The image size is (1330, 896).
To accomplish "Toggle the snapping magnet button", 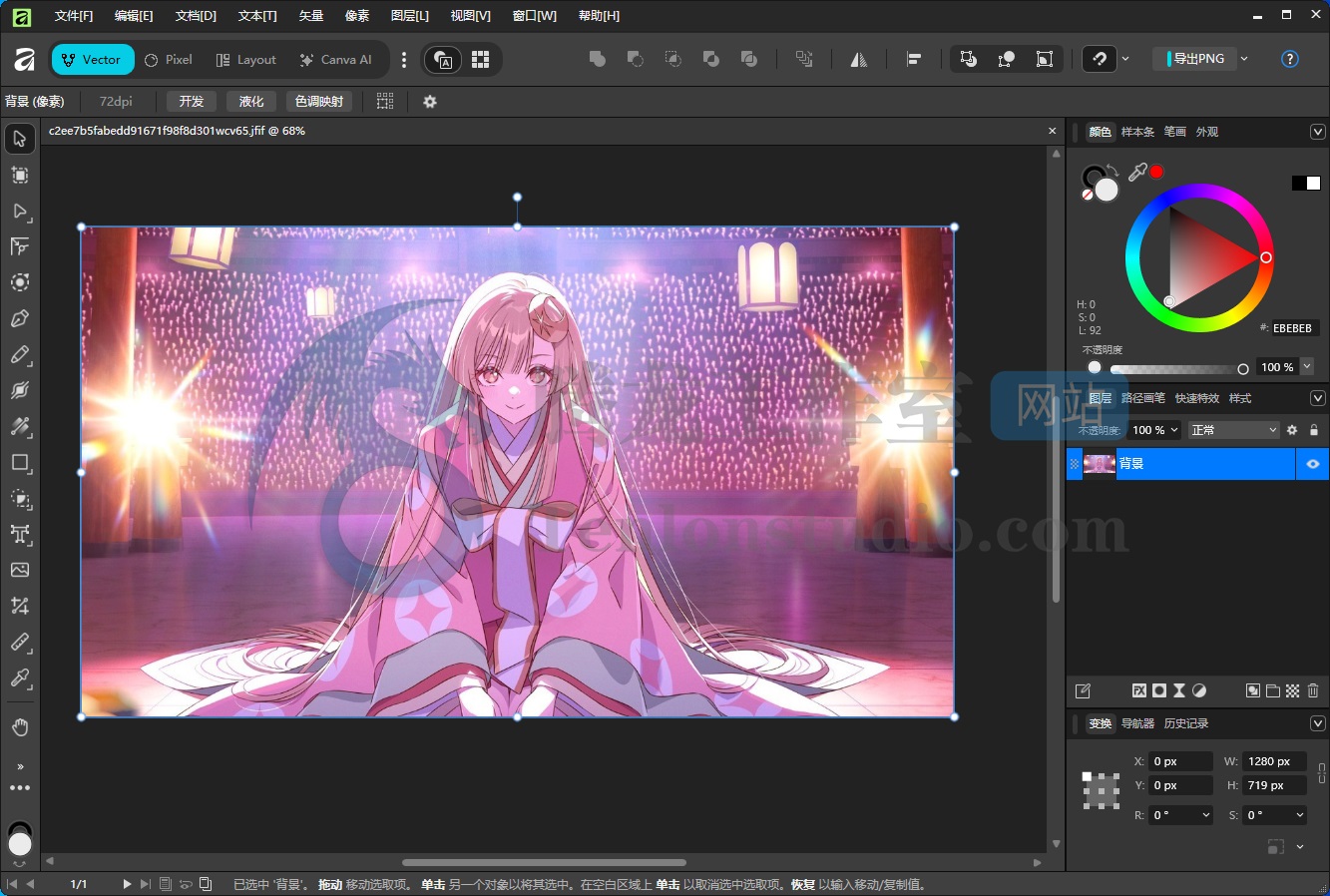I will point(1100,59).
